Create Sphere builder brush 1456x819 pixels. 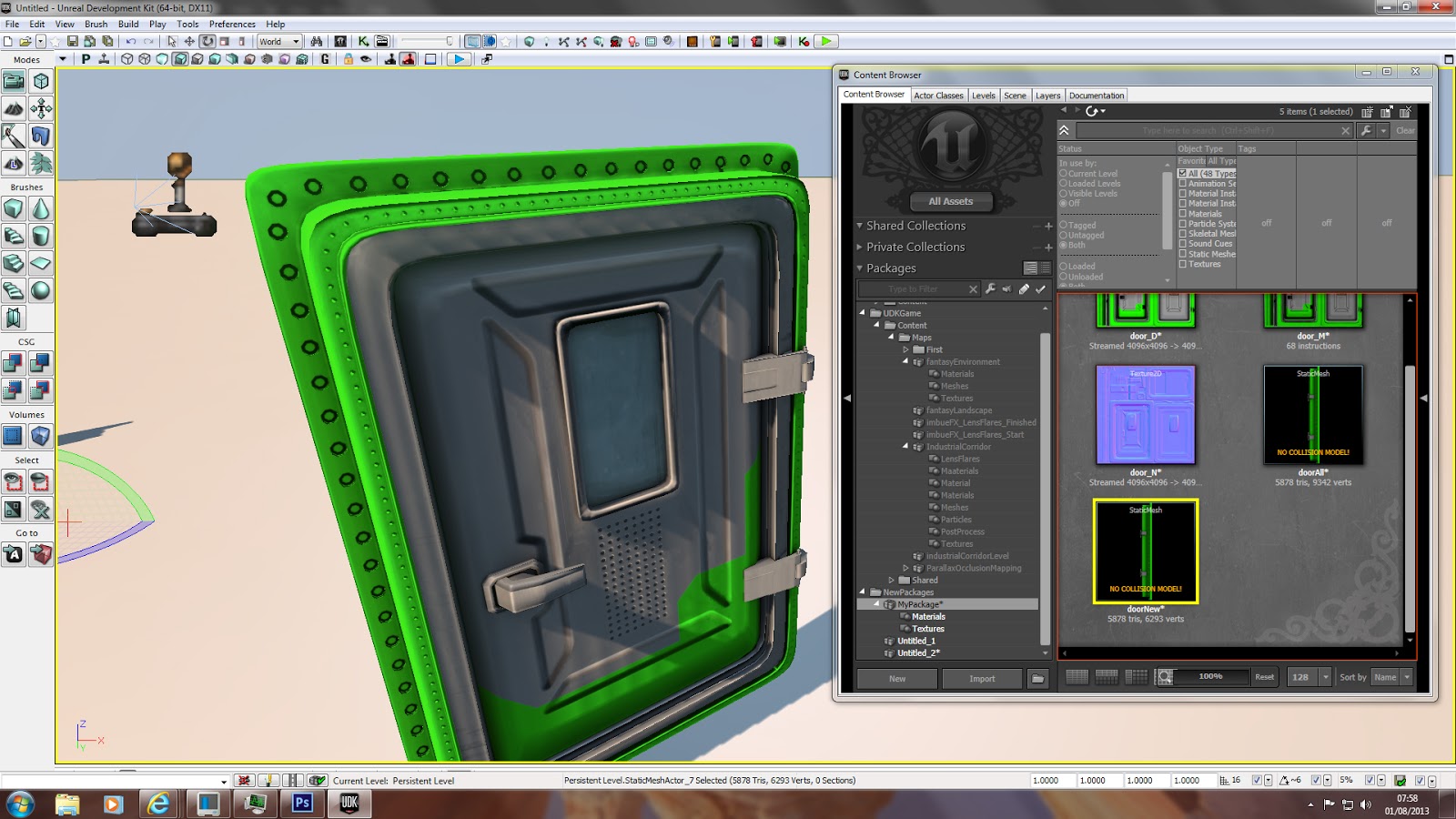click(41, 290)
